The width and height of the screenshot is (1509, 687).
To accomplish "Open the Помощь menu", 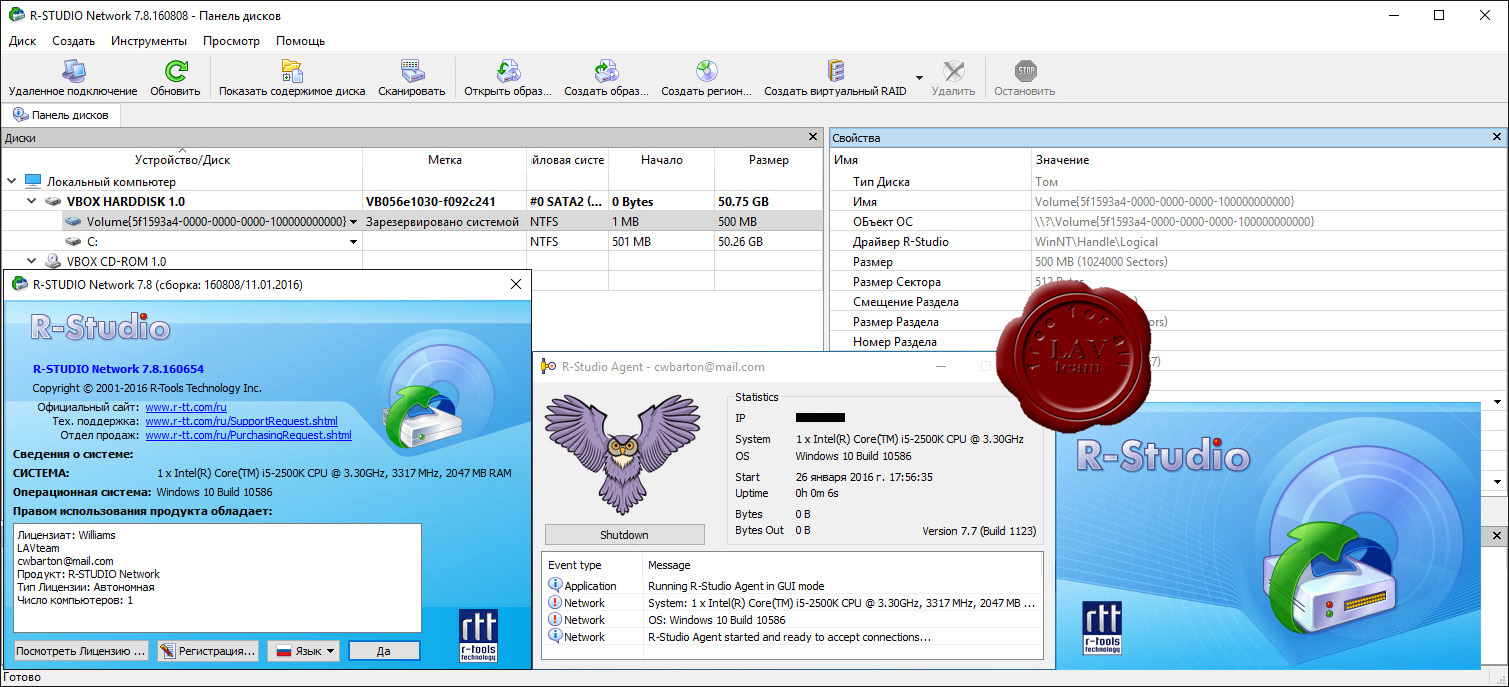I will (x=300, y=41).
